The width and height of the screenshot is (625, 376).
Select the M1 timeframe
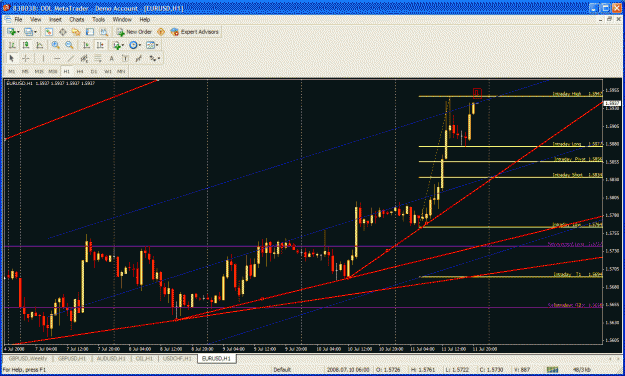coord(12,71)
